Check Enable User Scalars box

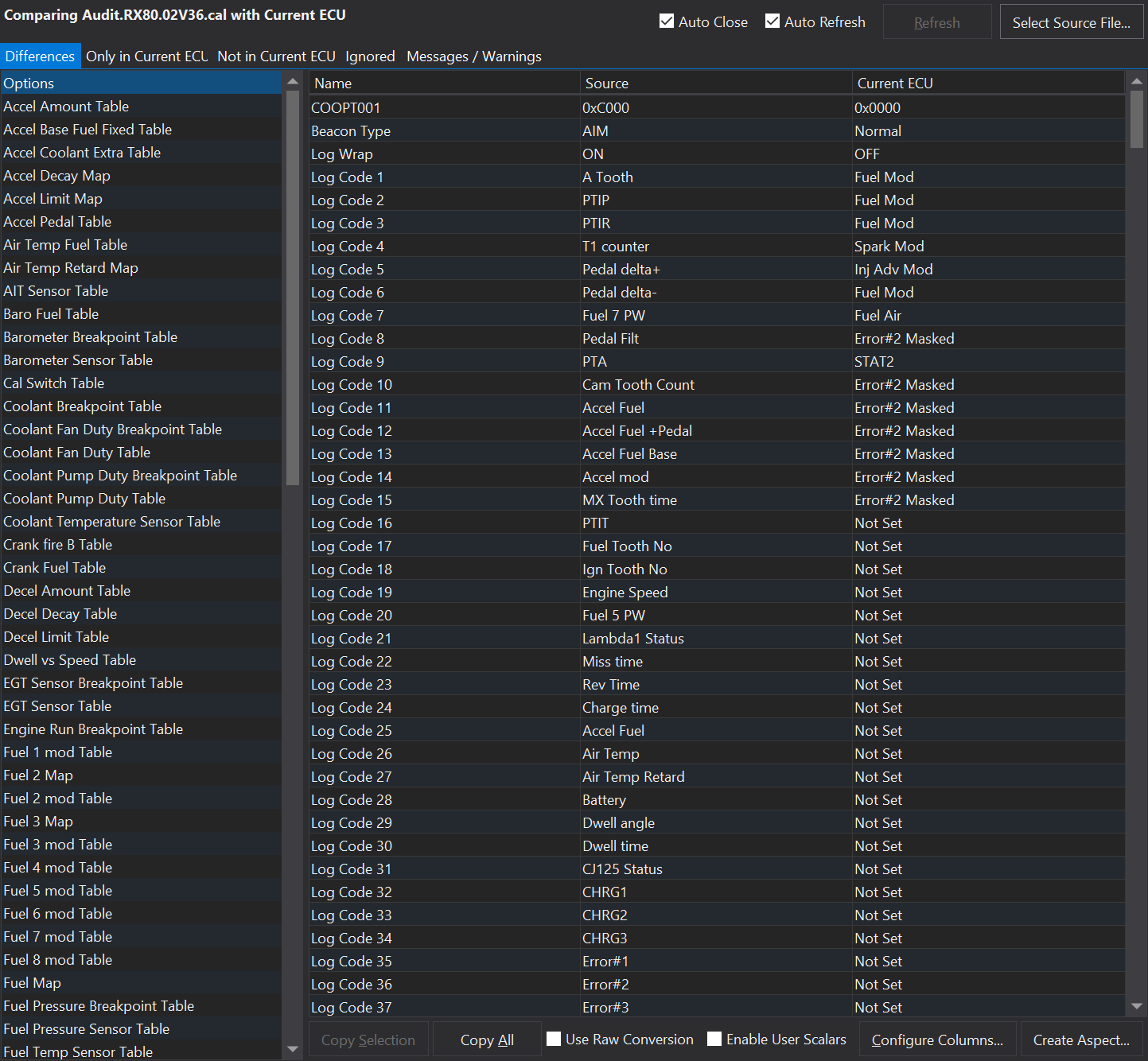714,1039
